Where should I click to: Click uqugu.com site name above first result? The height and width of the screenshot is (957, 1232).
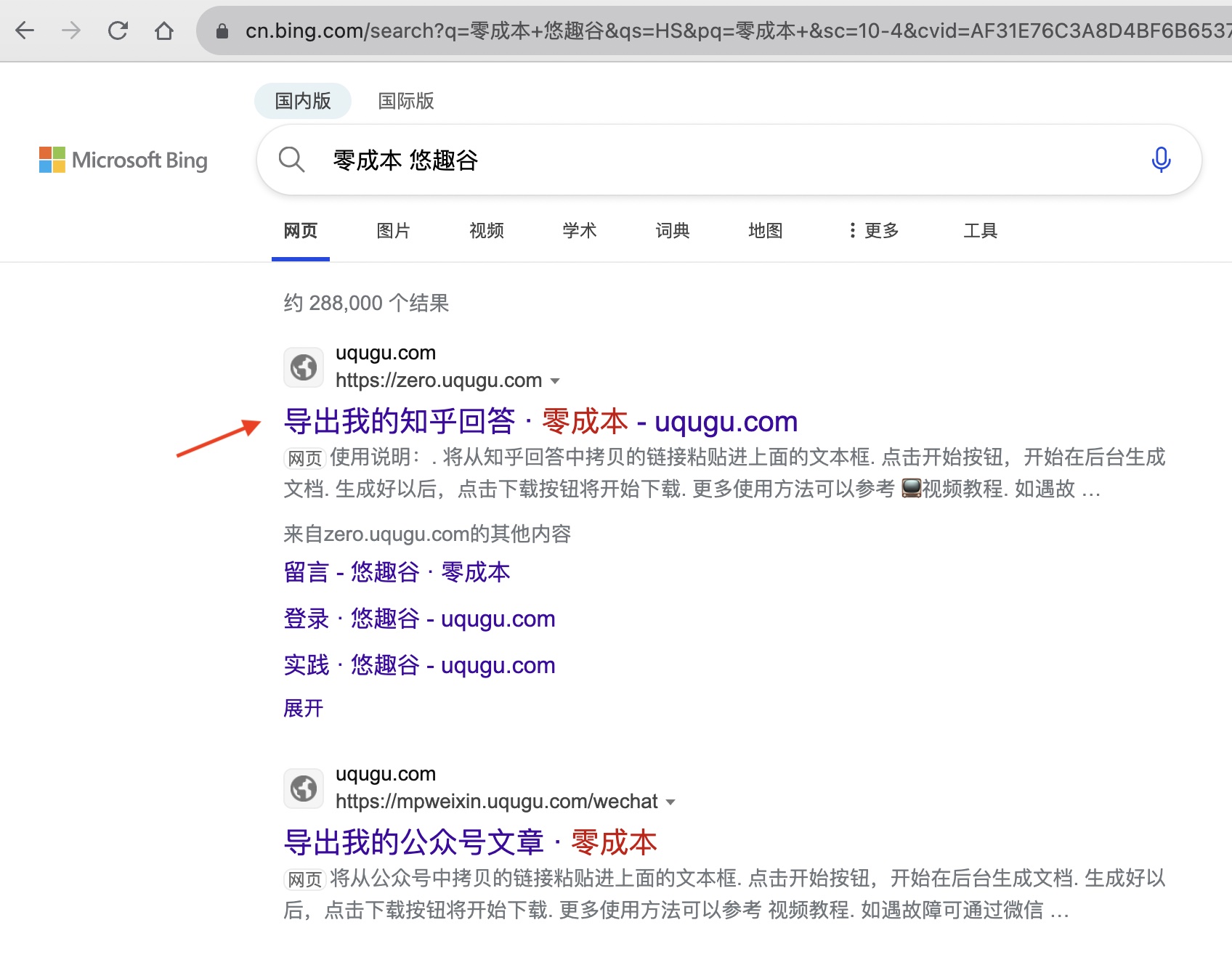tap(386, 353)
